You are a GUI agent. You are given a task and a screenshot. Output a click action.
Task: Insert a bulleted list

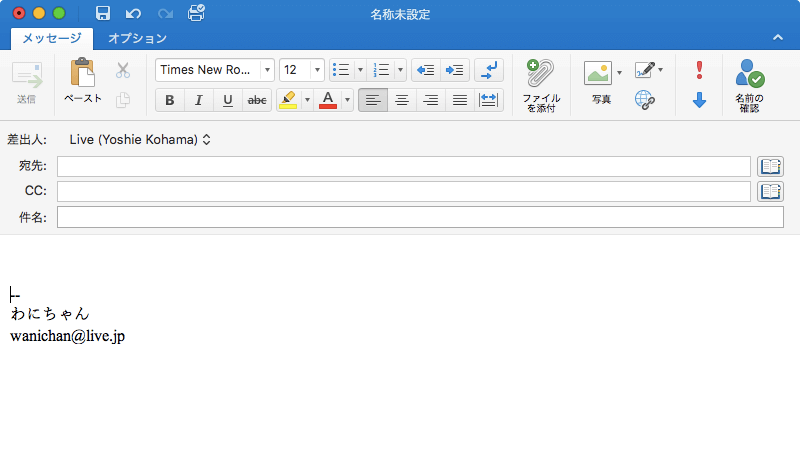(341, 70)
